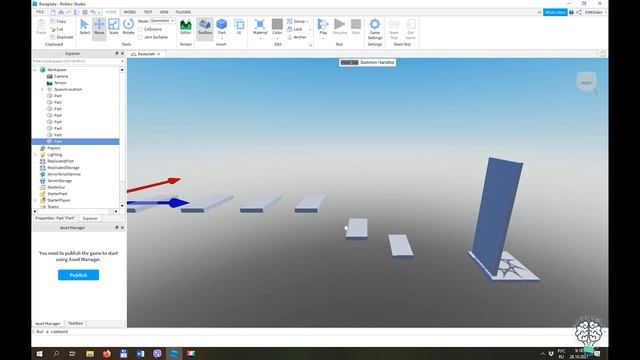Click the What's New button

click(555, 12)
